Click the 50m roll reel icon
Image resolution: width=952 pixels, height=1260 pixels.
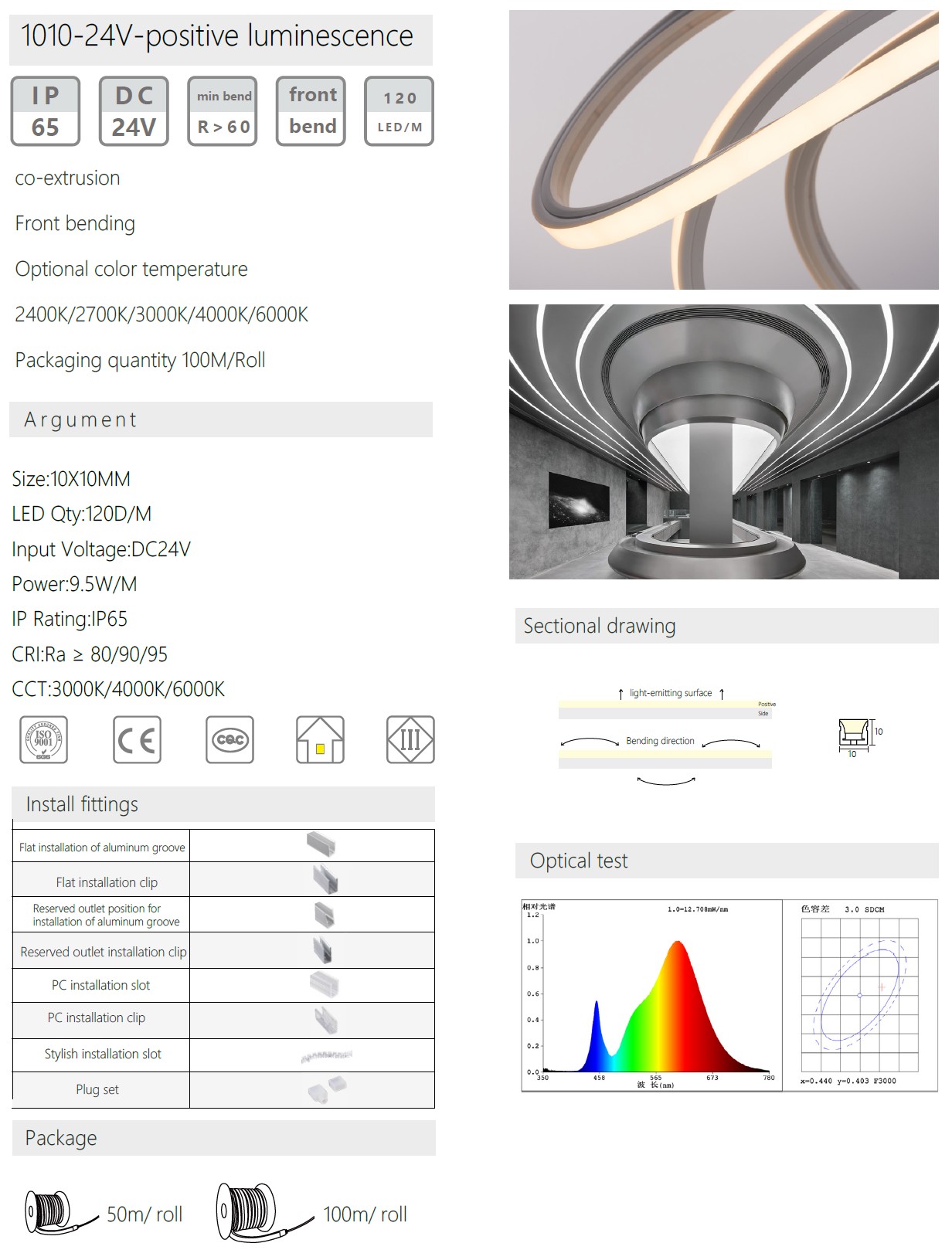tap(60, 1213)
